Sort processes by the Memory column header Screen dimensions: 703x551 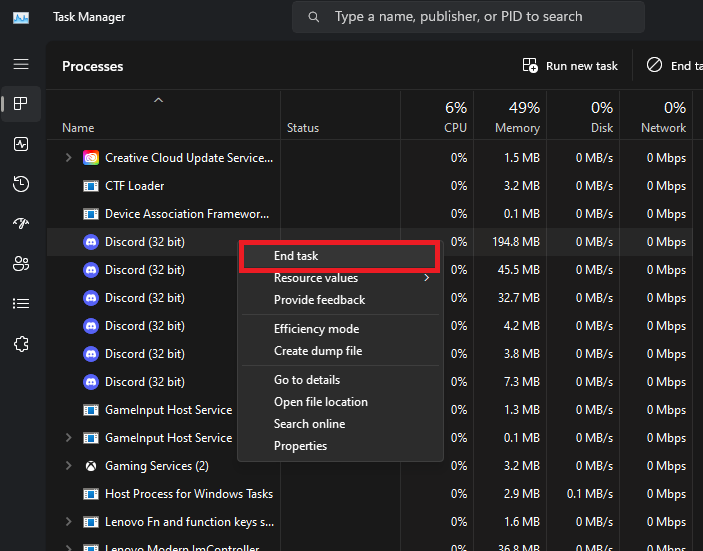516,117
